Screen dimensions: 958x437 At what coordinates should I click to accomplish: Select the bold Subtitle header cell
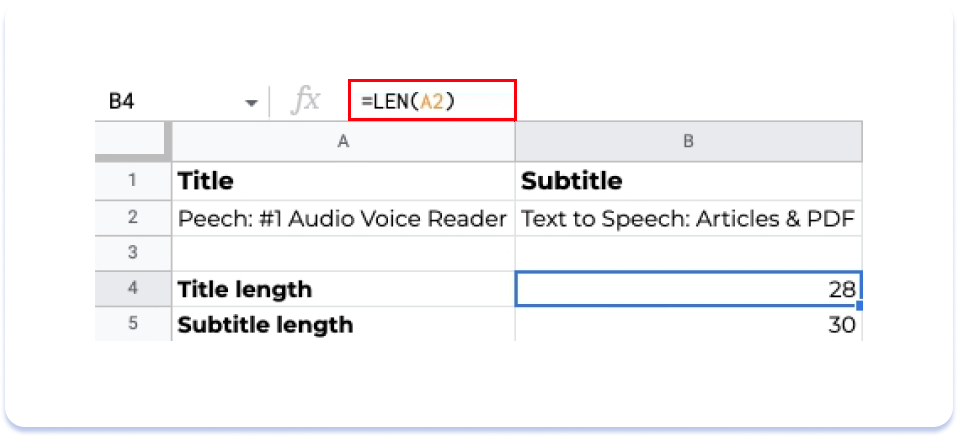[x=688, y=181]
